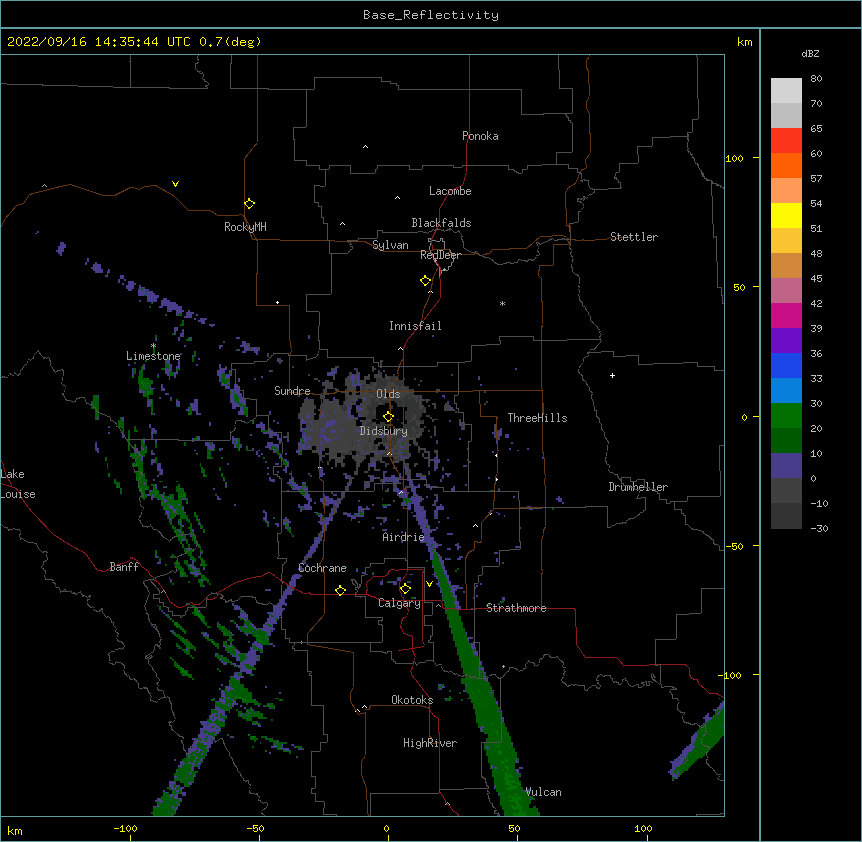Click the RedDeer city label
This screenshot has height=842, width=862.
click(x=440, y=255)
